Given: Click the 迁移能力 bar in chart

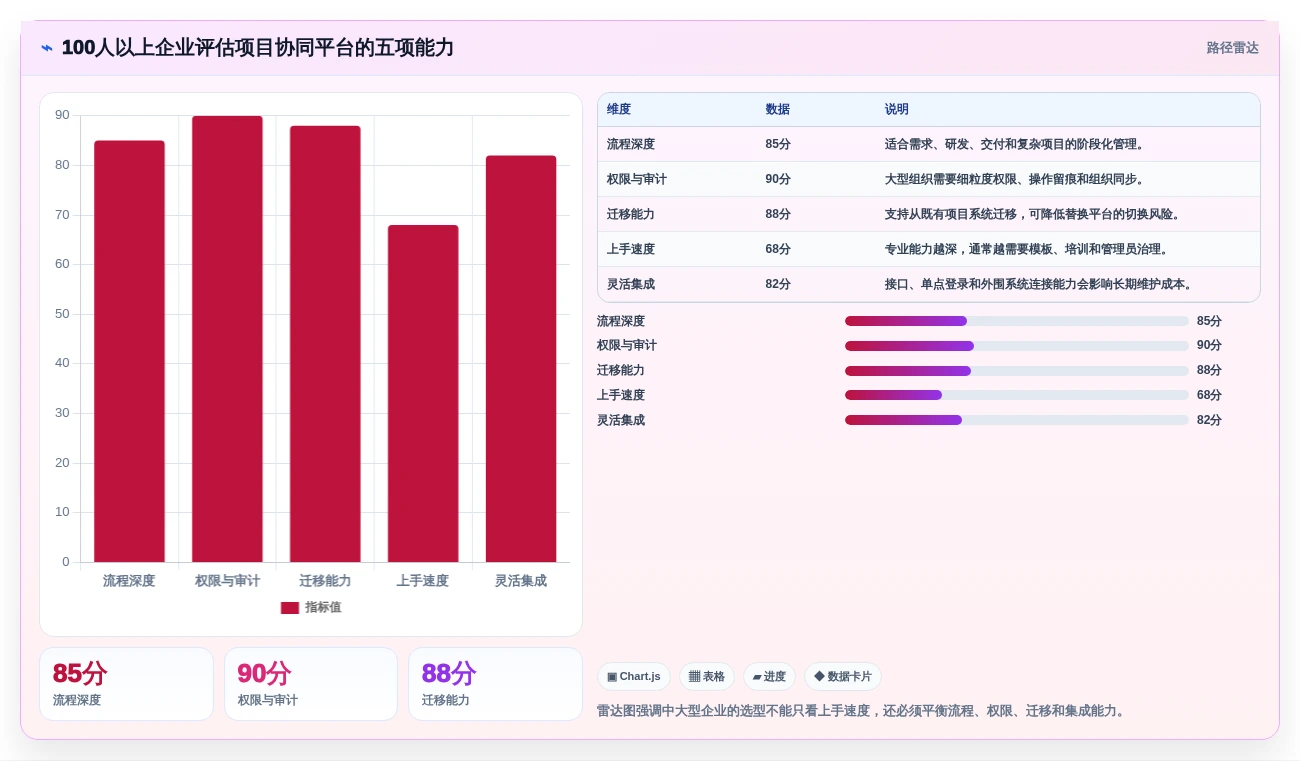Looking at the screenshot, I should click(325, 344).
